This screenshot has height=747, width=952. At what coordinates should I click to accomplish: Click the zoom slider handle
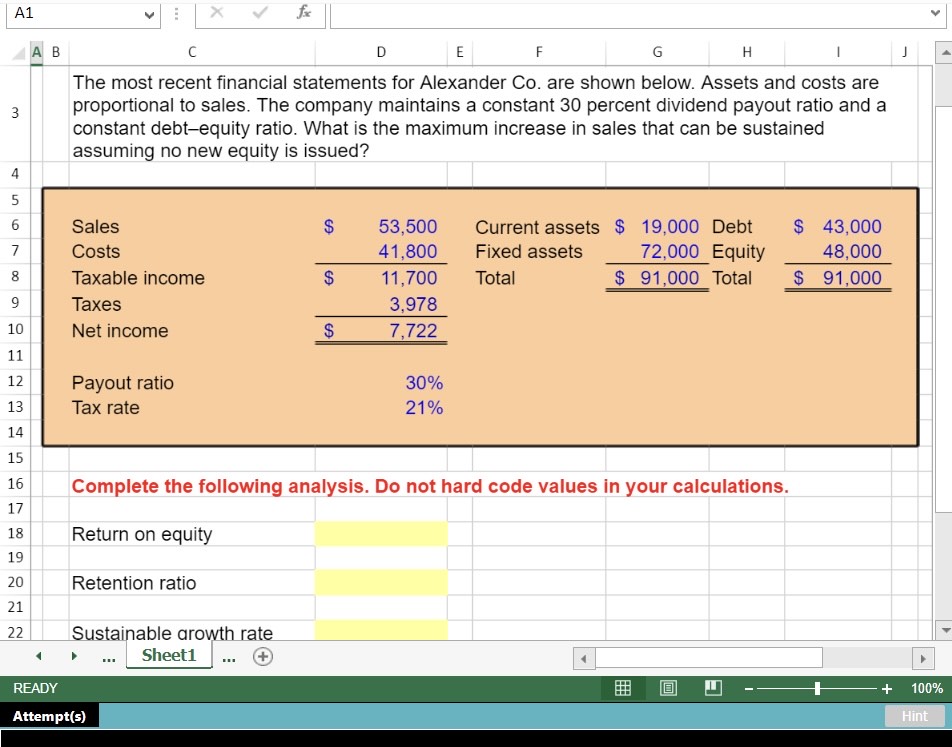click(816, 688)
